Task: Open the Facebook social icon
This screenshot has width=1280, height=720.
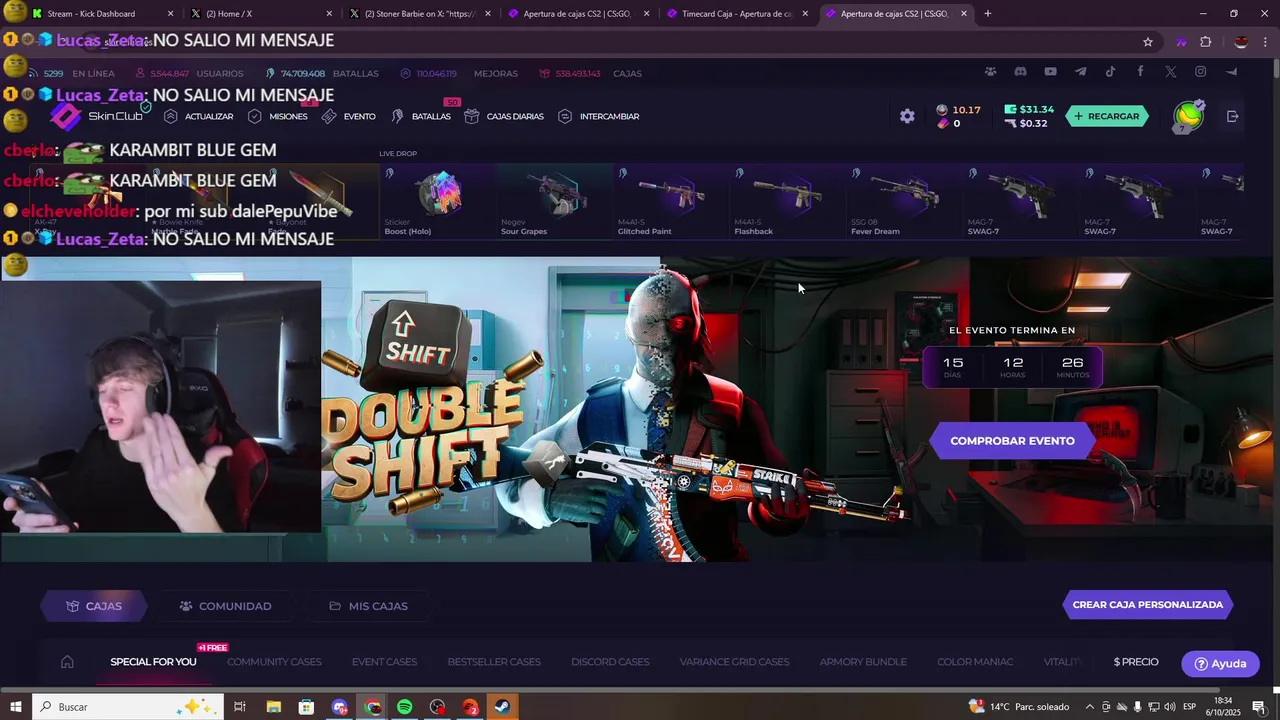Action: 1140,72
